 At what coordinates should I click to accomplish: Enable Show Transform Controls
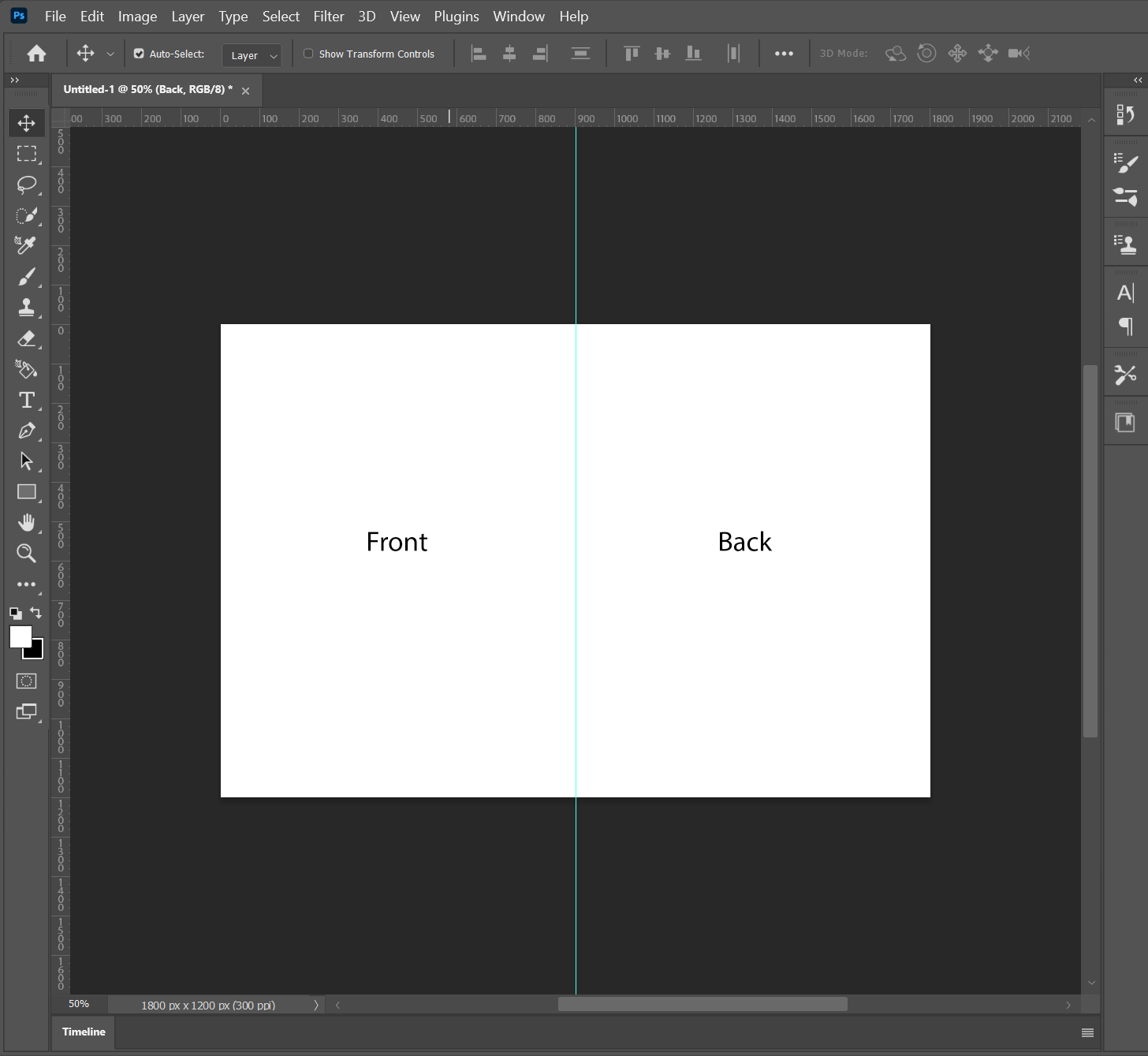(x=307, y=53)
